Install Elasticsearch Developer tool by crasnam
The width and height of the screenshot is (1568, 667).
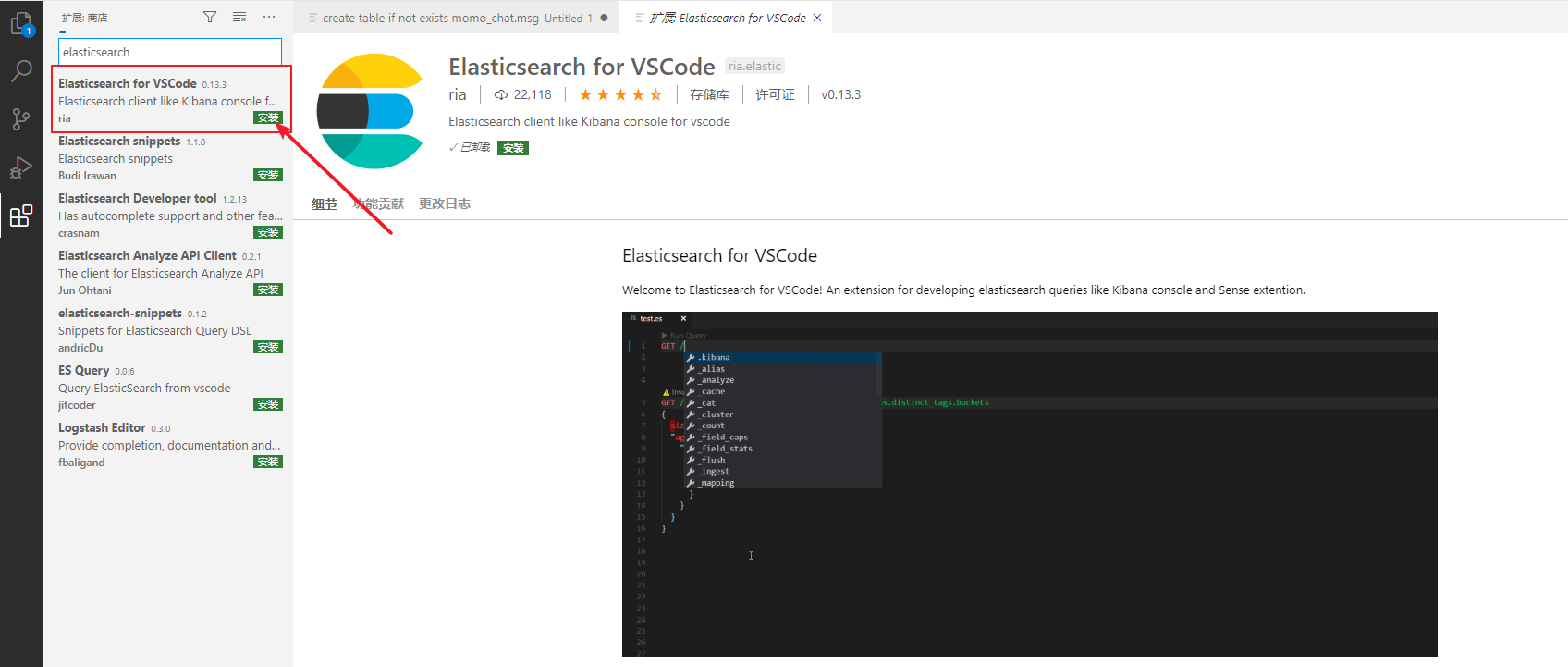268,232
